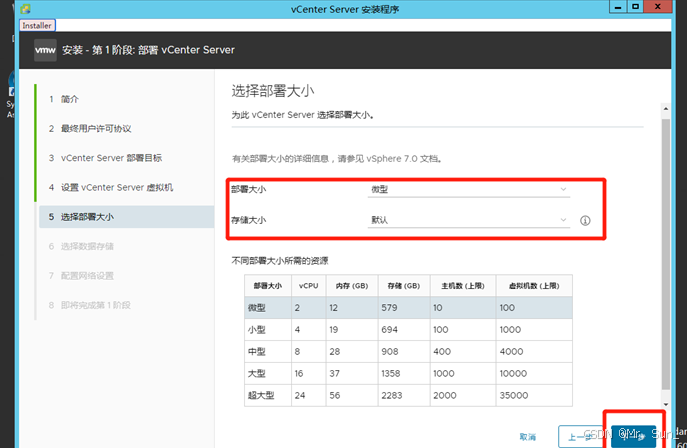Select step 5 选择部署大小
Screen dimensions: 687x448
(126, 217)
